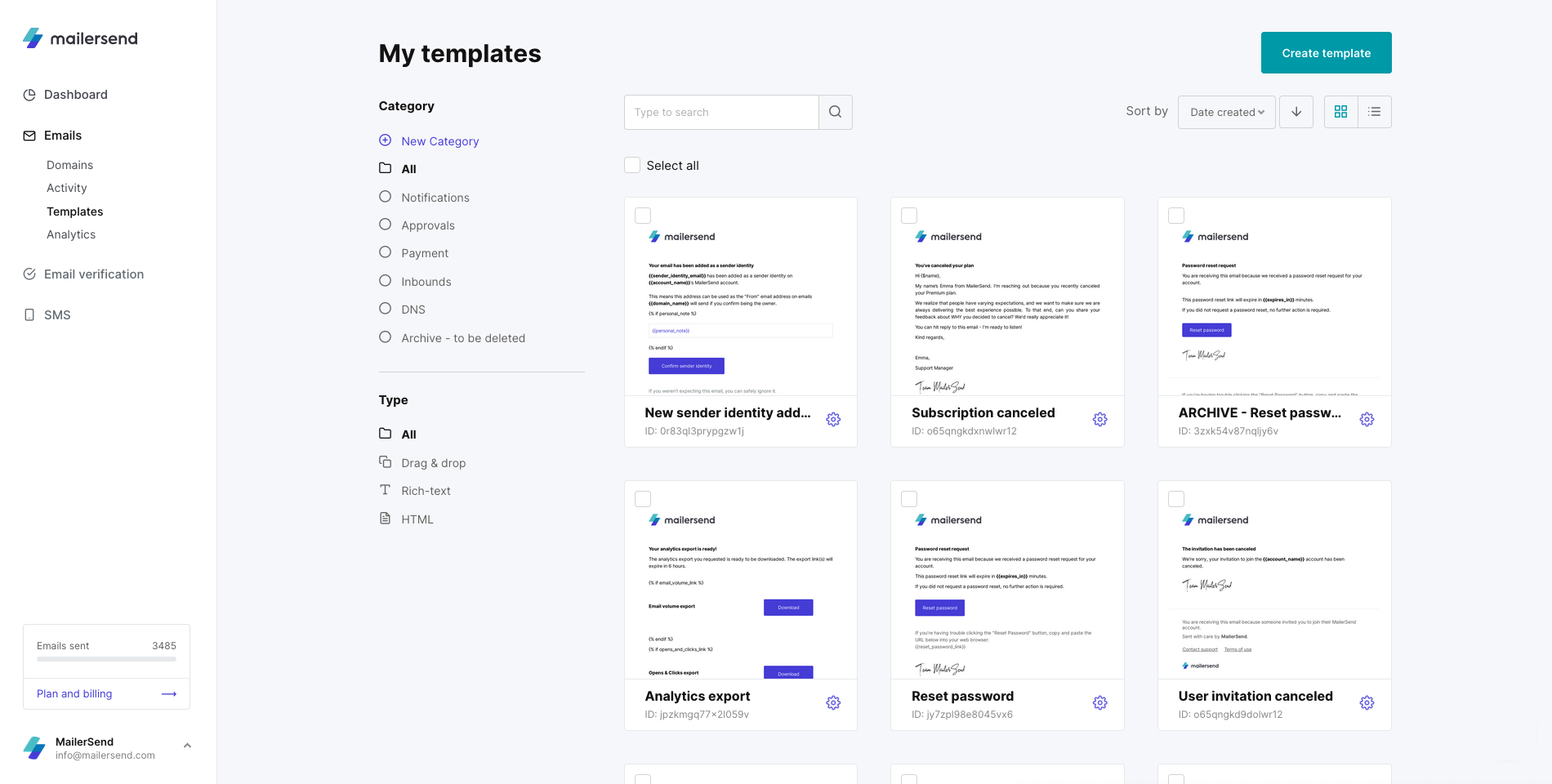Click the Dashboard pie chart icon
This screenshot has width=1552, height=784.
click(29, 95)
